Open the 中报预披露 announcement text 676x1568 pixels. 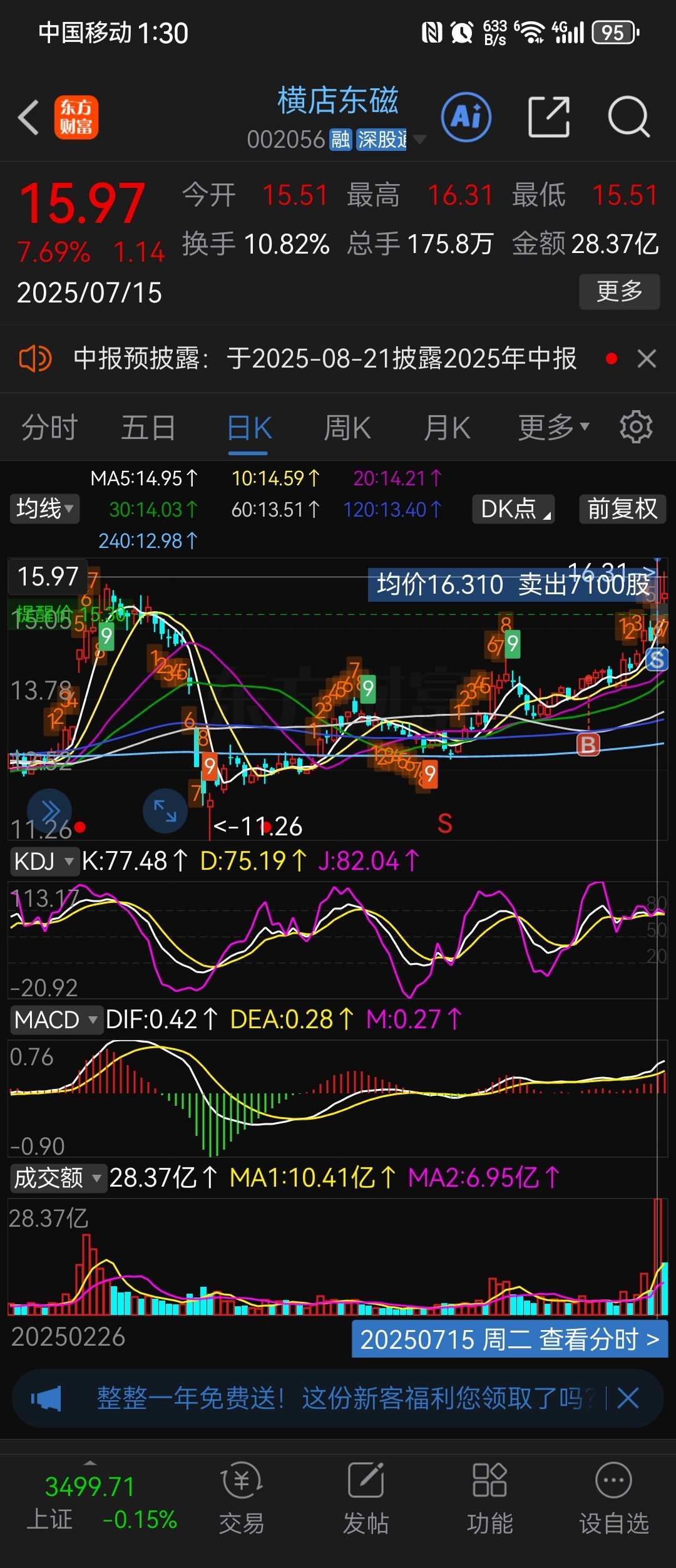coord(325,359)
